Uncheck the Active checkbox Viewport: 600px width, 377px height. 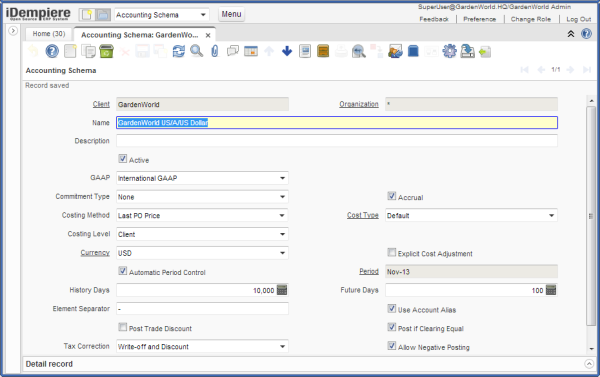click(x=122, y=159)
